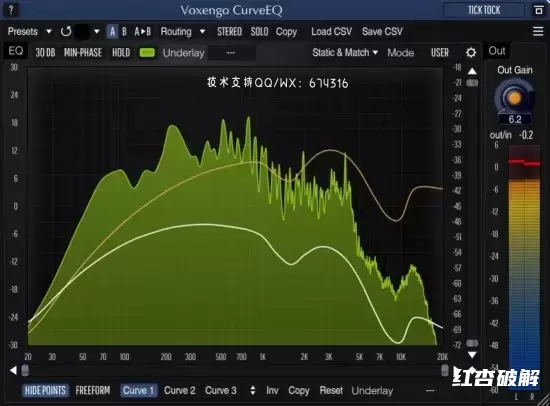Reset the current curve
550x406 pixels.
click(331, 391)
